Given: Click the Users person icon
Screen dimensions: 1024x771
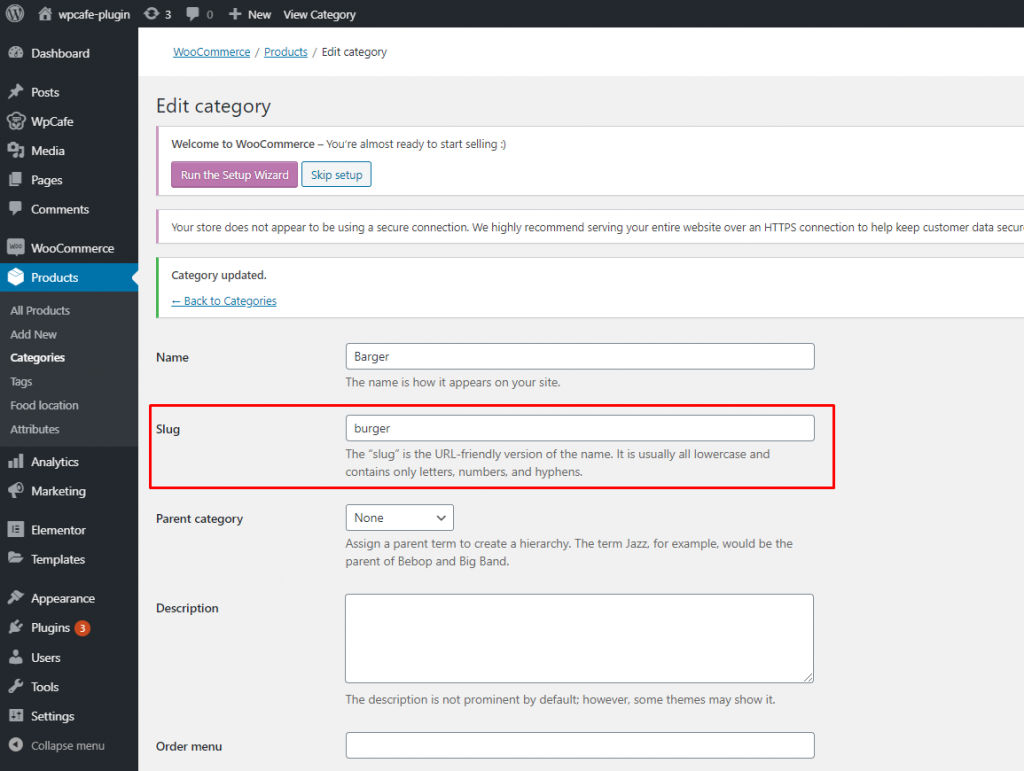Looking at the screenshot, I should [x=16, y=657].
